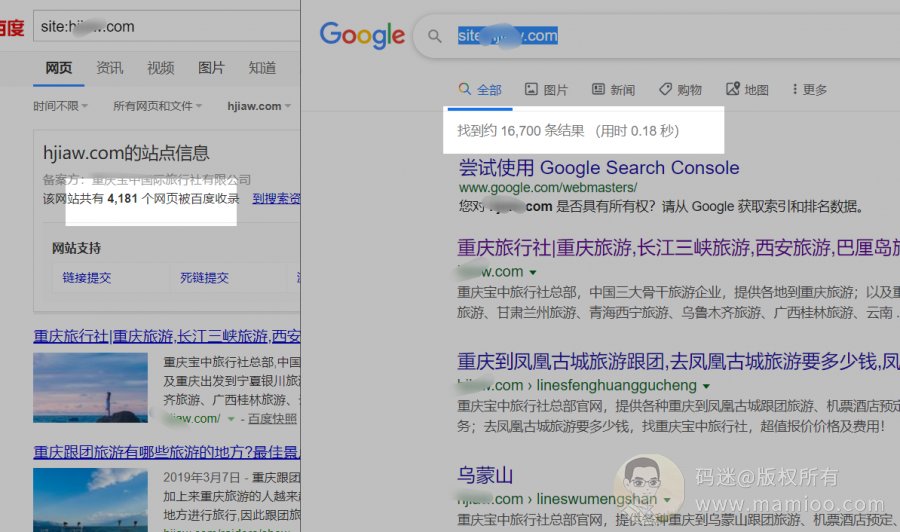900x532 pixels.
Task: Open Google result 重庆到凤凰古城旅游跟团
Action: (x=678, y=362)
